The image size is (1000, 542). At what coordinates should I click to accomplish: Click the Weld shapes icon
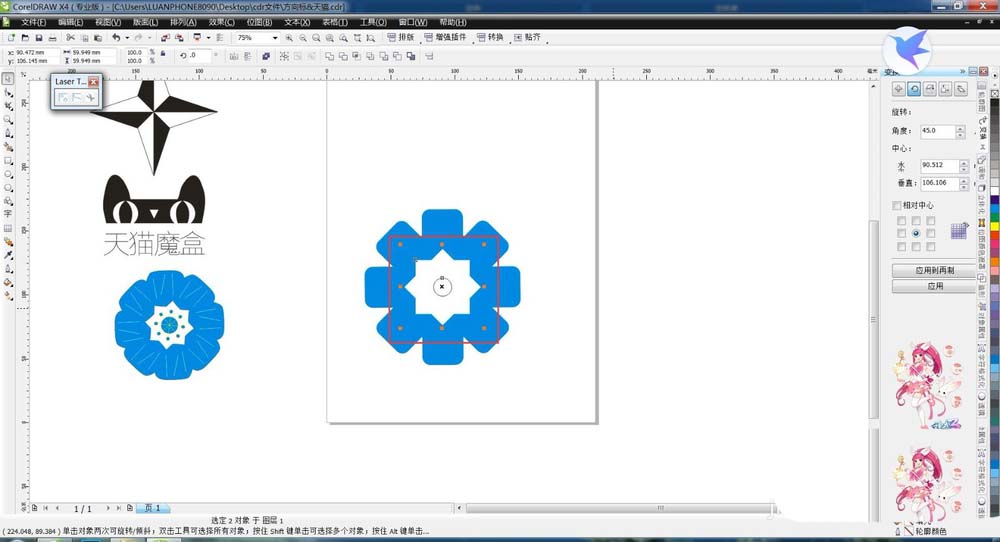[330, 57]
